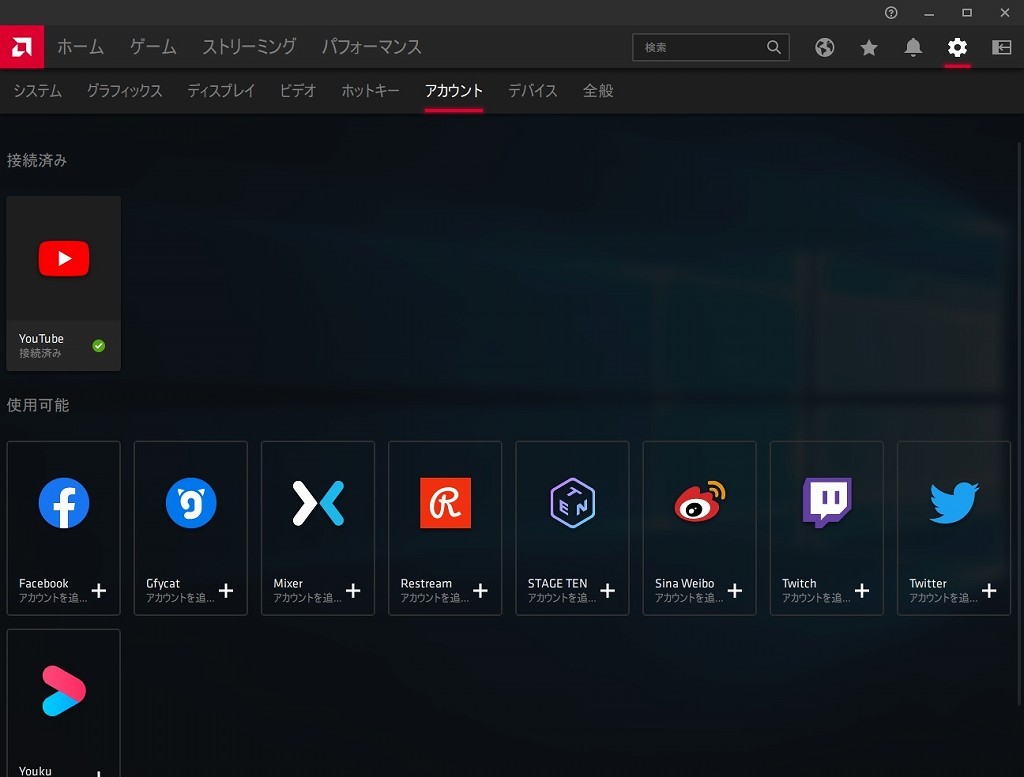Open favorites star icon
Image resolution: width=1024 pixels, height=777 pixels.
pos(869,47)
